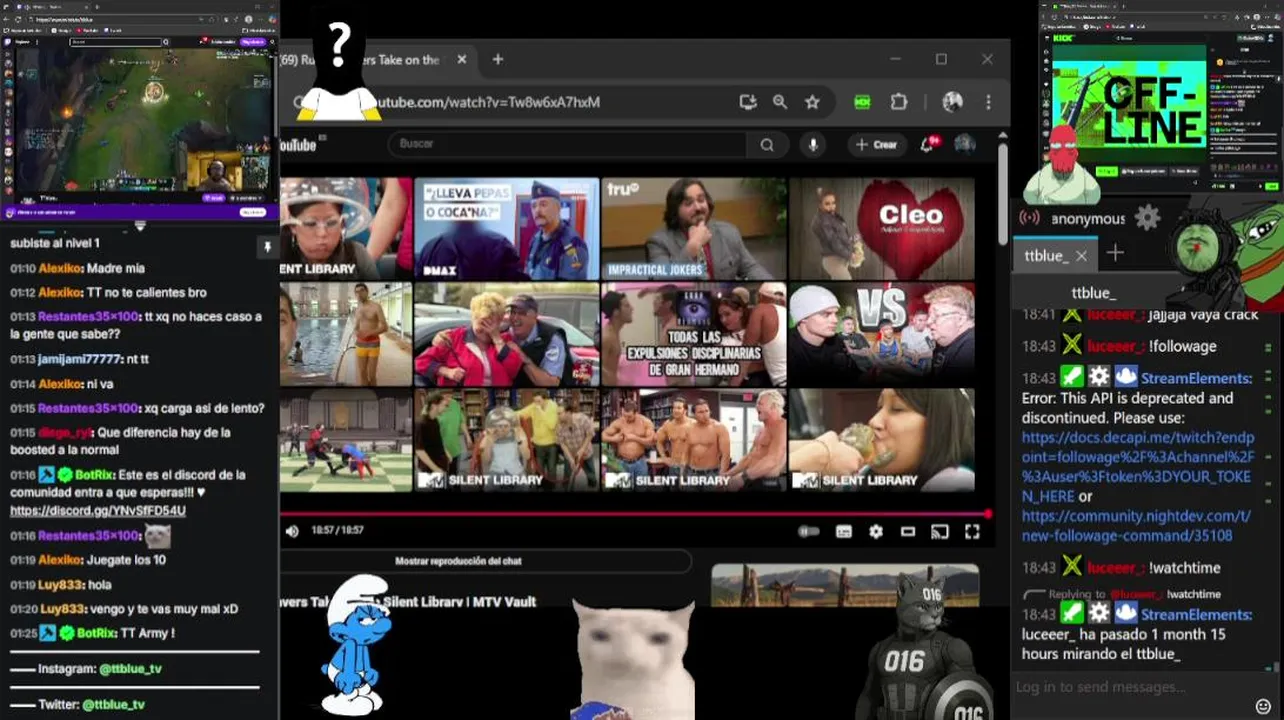Click the 18:57 / 18:57 time display
1284x720 pixels.
(337, 531)
